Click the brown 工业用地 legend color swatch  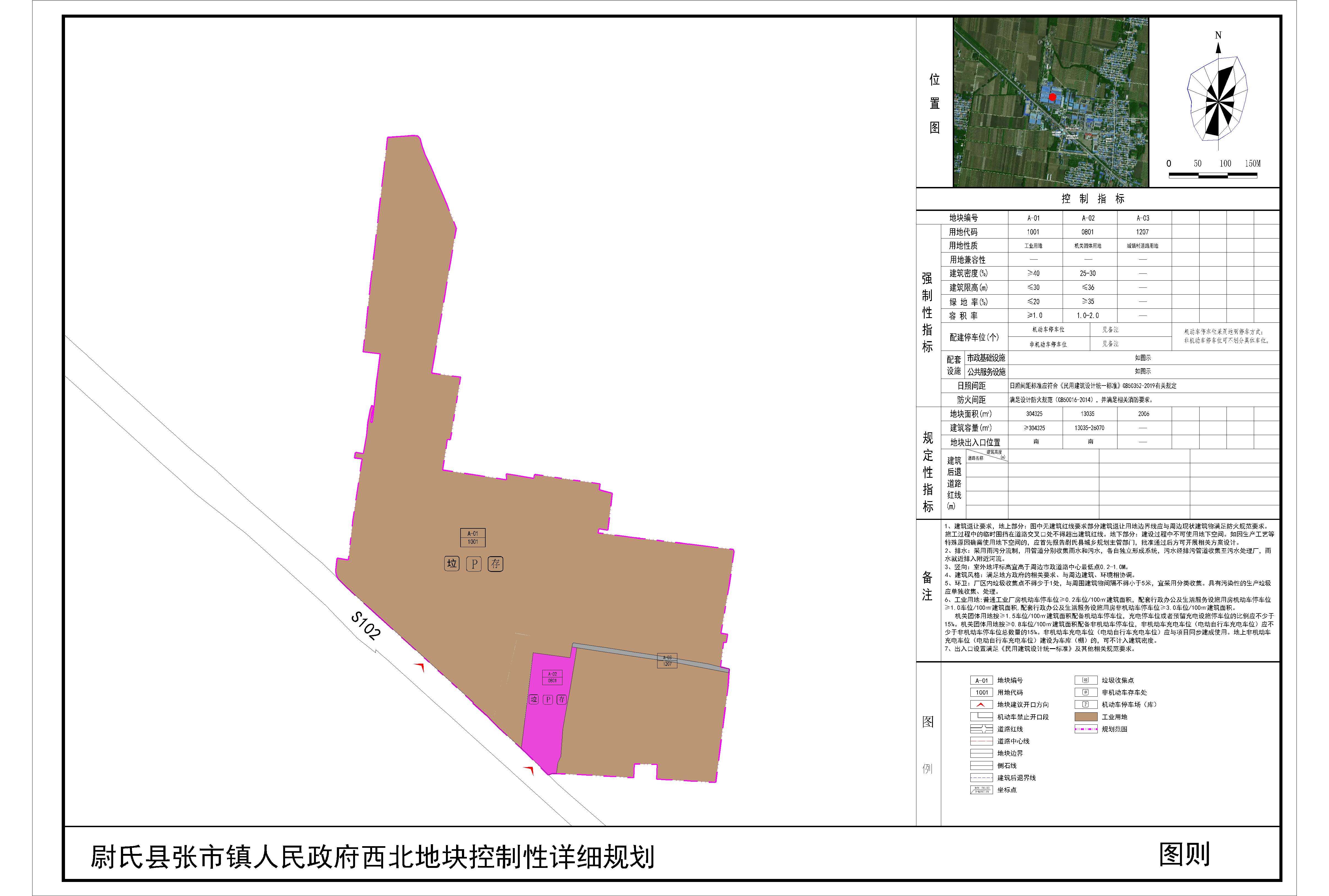click(1086, 716)
